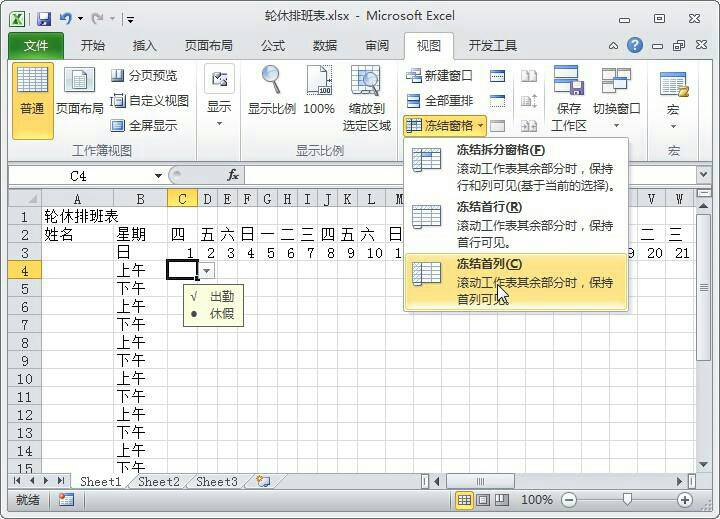Open the 公式 ribbon tab
The image size is (720, 519).
pos(272,45)
